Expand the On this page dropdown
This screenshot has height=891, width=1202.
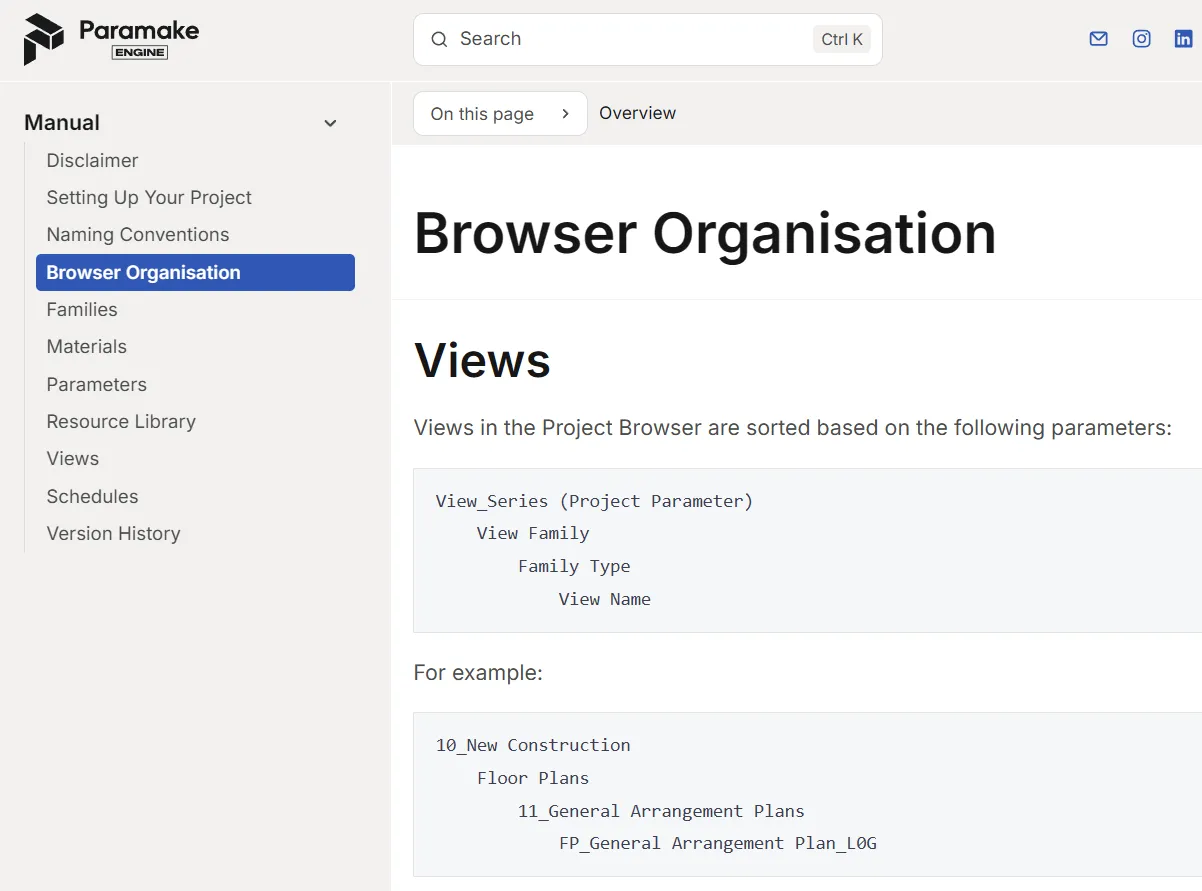[500, 114]
